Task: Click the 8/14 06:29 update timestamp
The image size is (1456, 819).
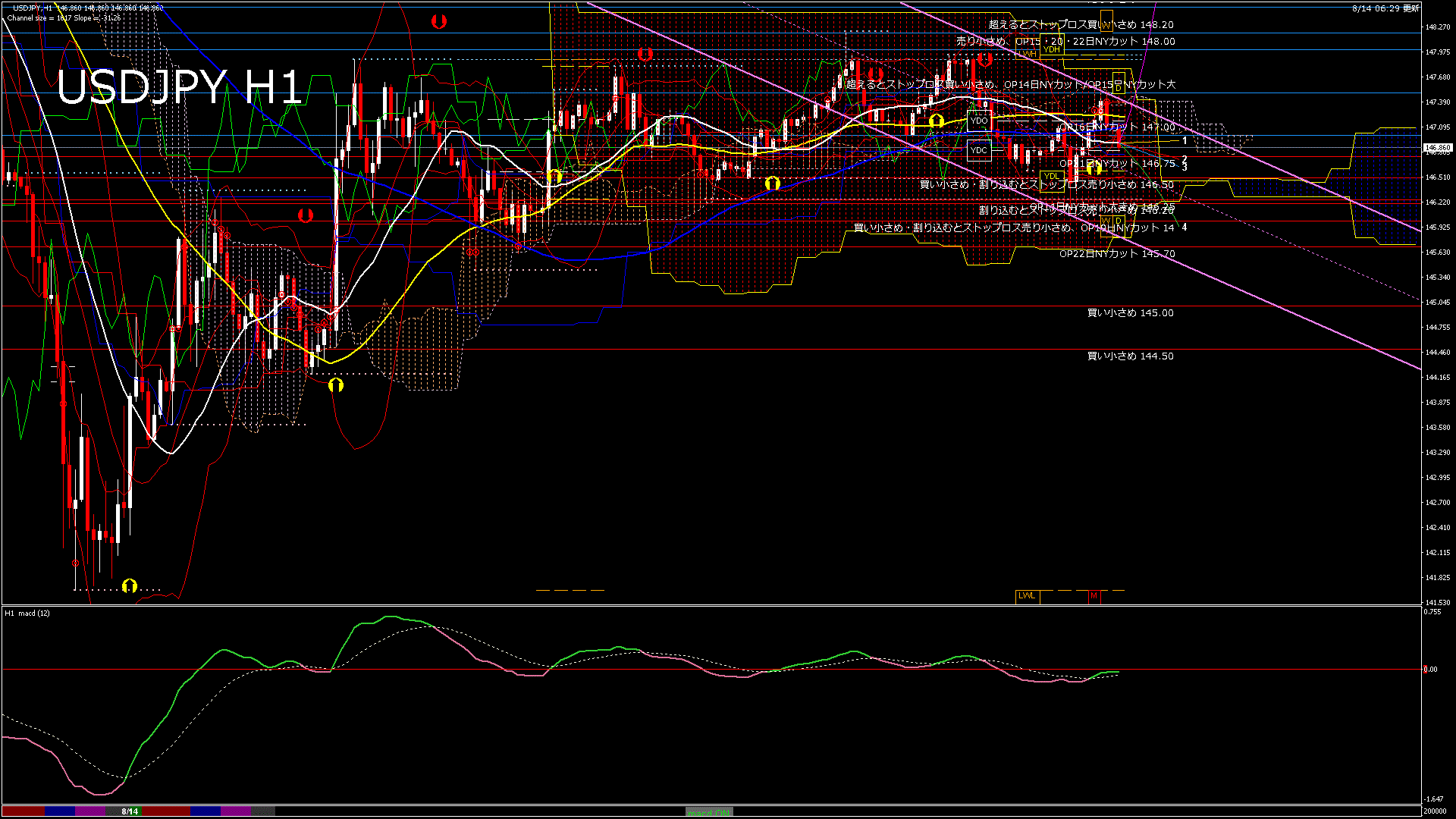Action: 1385,8
